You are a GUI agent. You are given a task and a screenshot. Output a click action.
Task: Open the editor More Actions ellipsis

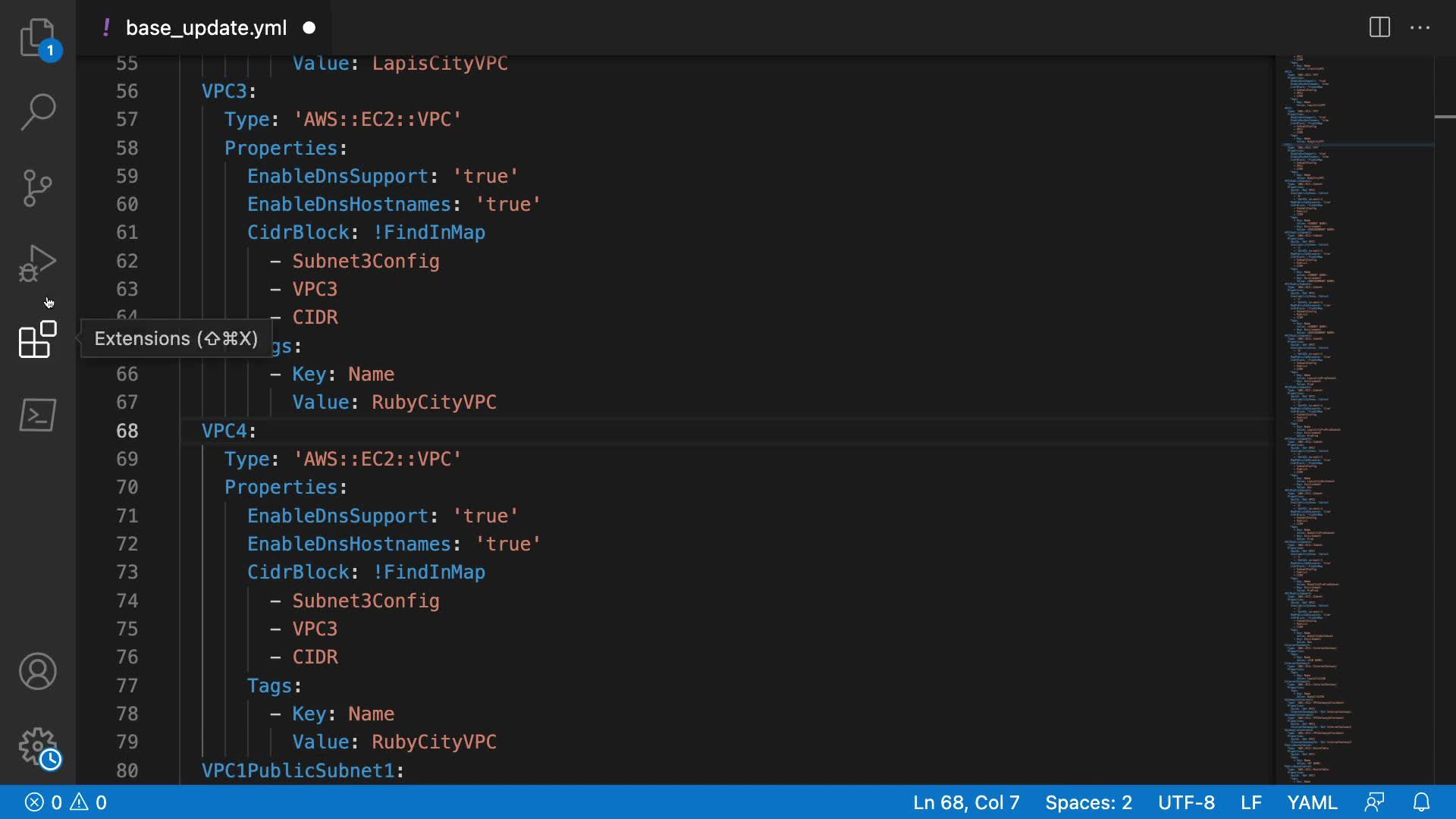[1420, 28]
